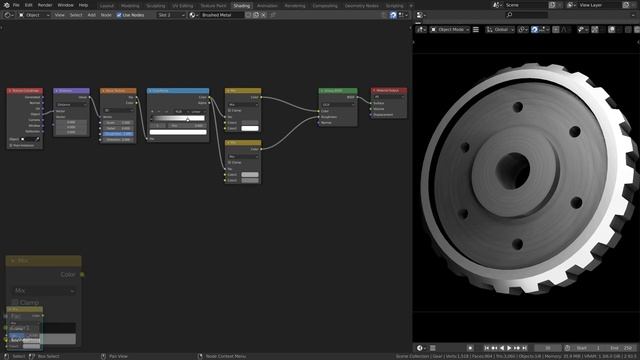The height and width of the screenshot is (360, 640).
Task: Toggle viewport overlays icon
Action: 611,29
